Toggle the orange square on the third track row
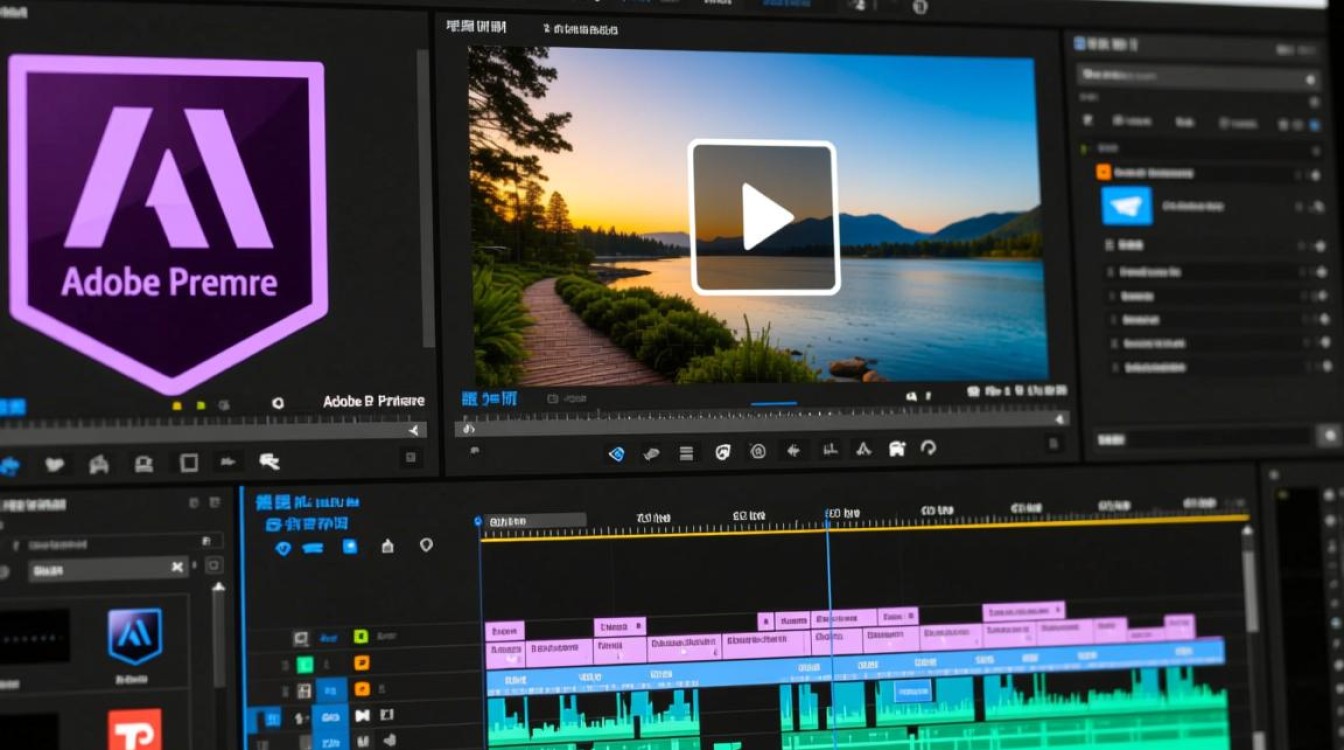The height and width of the screenshot is (750, 1344). click(x=362, y=689)
